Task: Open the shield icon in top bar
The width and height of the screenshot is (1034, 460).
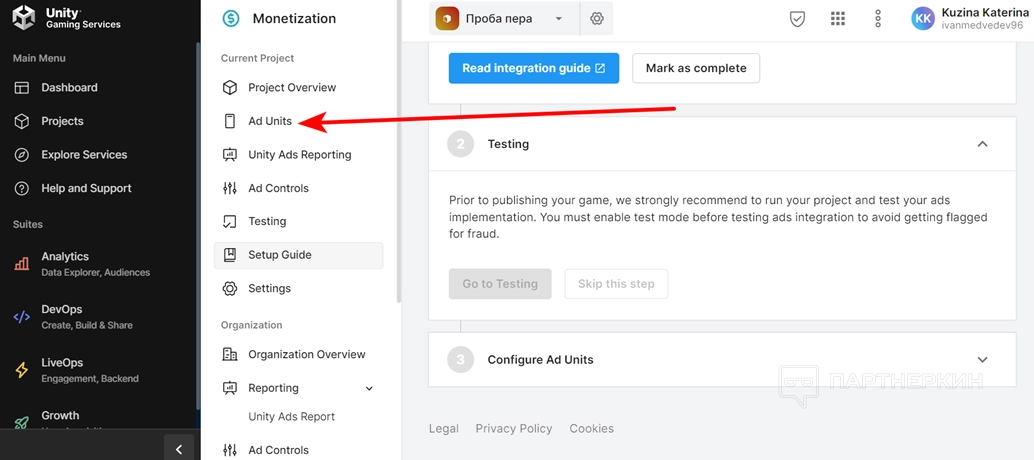Action: click(x=797, y=19)
